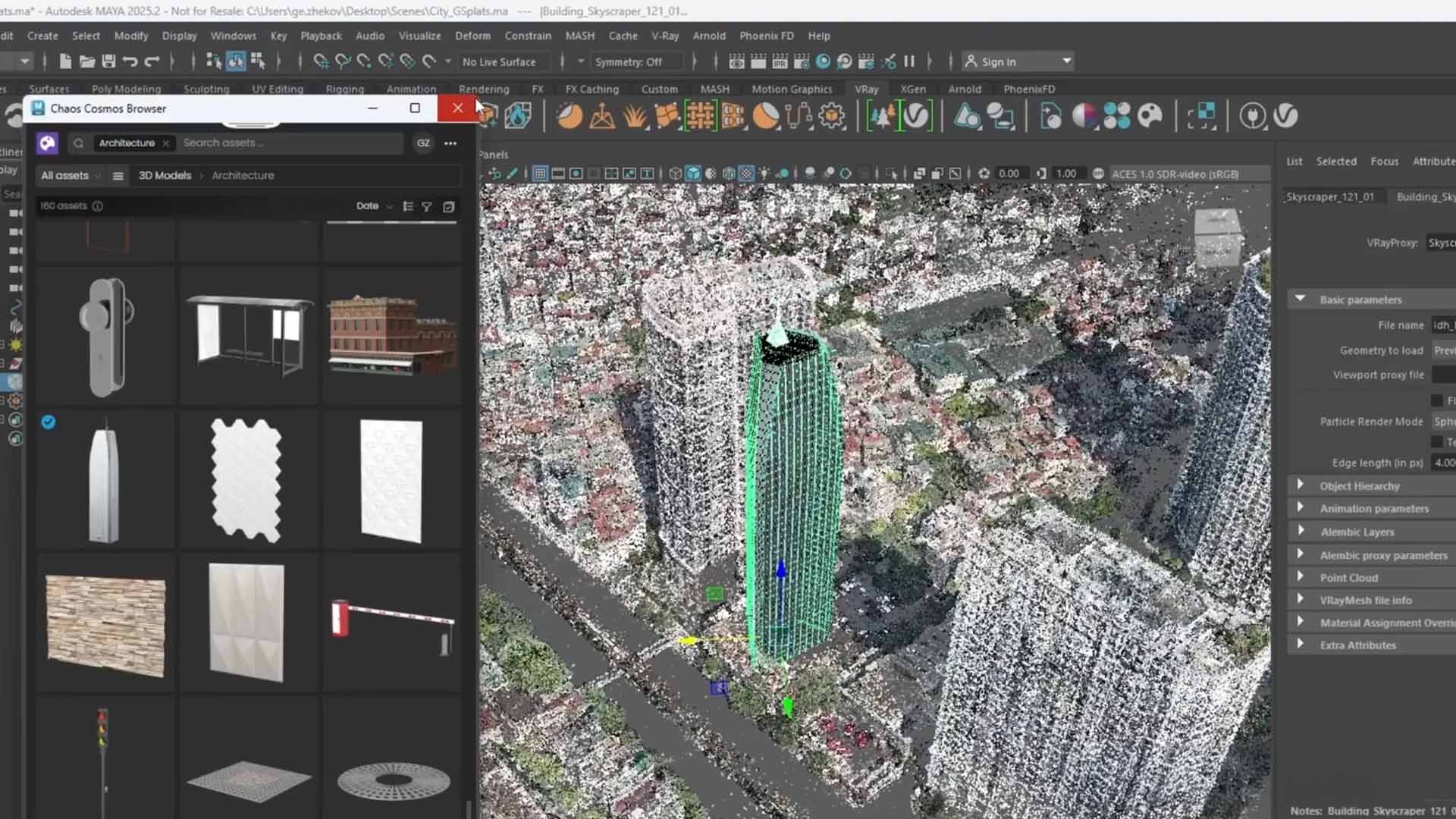Toggle the viewport grid display button
The height and width of the screenshot is (819, 1456).
pyautogui.click(x=540, y=174)
